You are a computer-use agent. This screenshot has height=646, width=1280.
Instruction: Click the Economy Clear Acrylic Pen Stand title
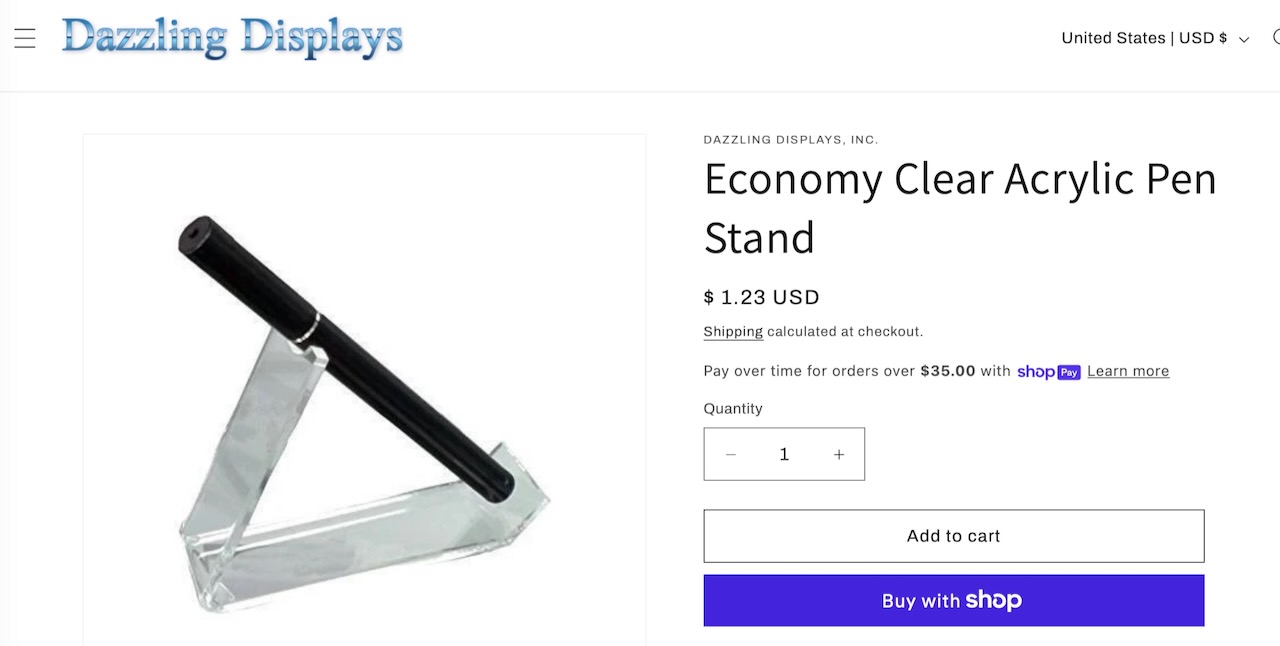(x=959, y=208)
